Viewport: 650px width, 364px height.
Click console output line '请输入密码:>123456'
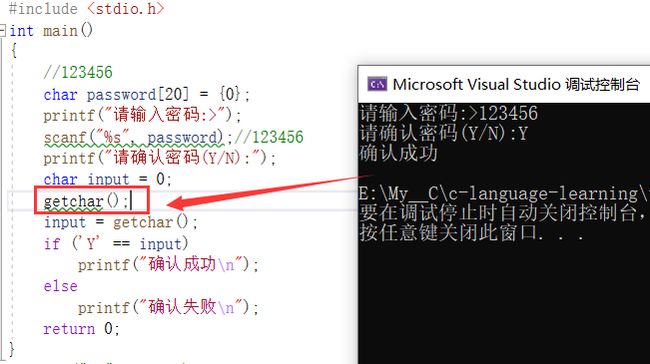(x=449, y=113)
